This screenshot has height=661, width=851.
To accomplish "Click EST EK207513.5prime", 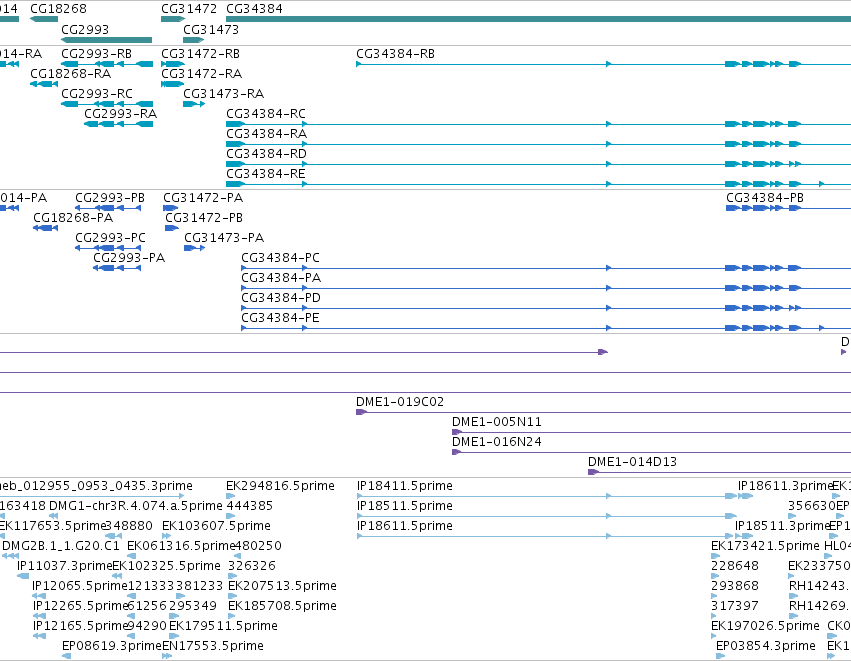I will click(282, 587).
